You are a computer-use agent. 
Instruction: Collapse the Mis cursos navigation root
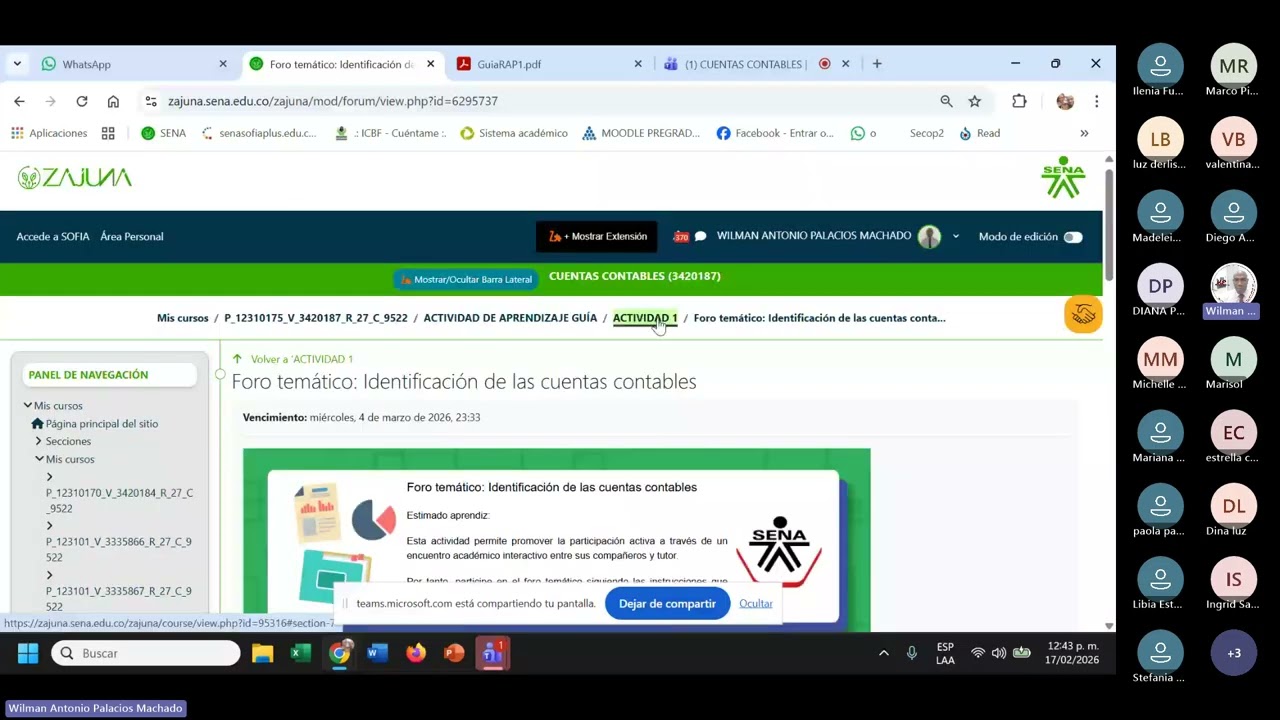pos(28,406)
